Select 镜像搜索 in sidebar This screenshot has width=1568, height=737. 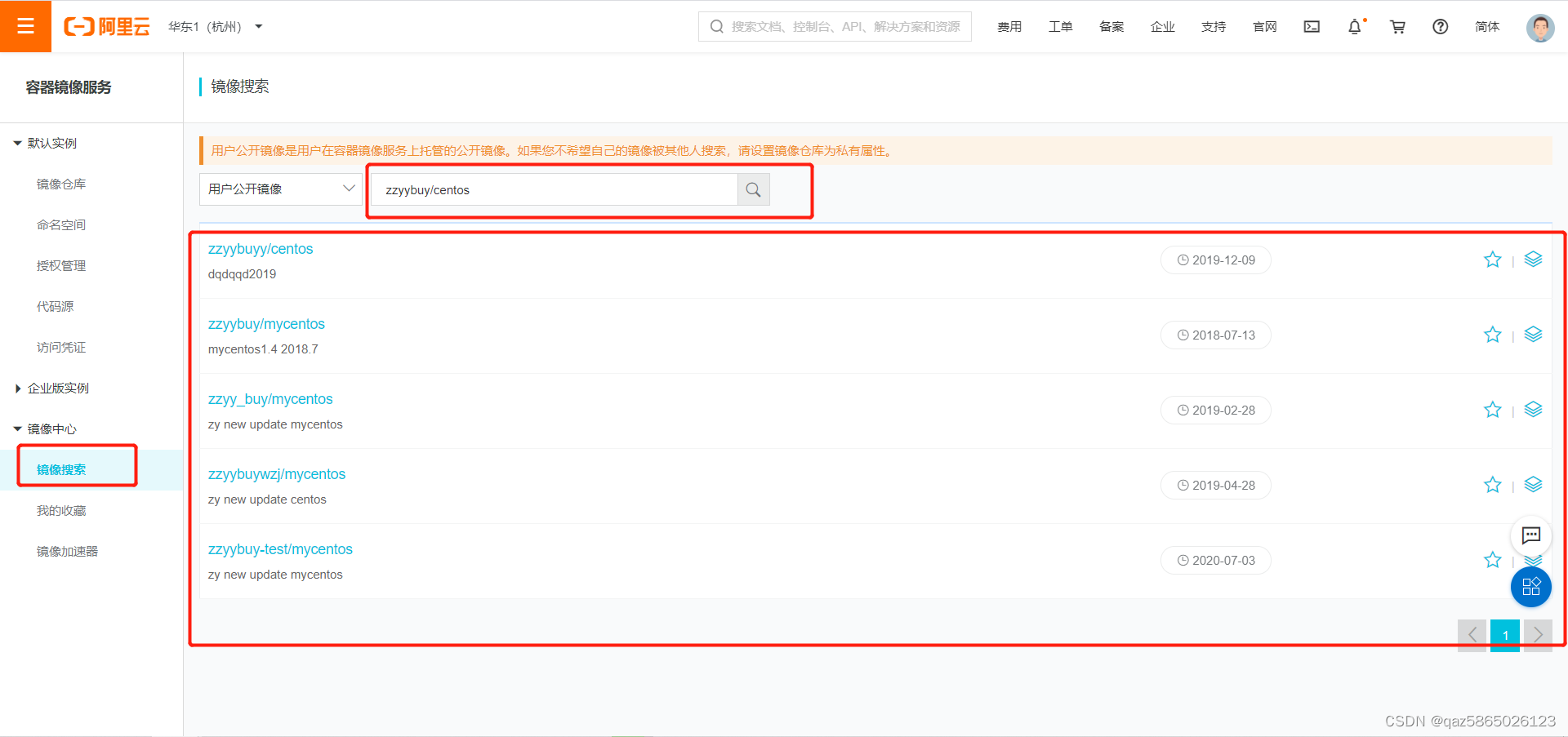point(61,470)
